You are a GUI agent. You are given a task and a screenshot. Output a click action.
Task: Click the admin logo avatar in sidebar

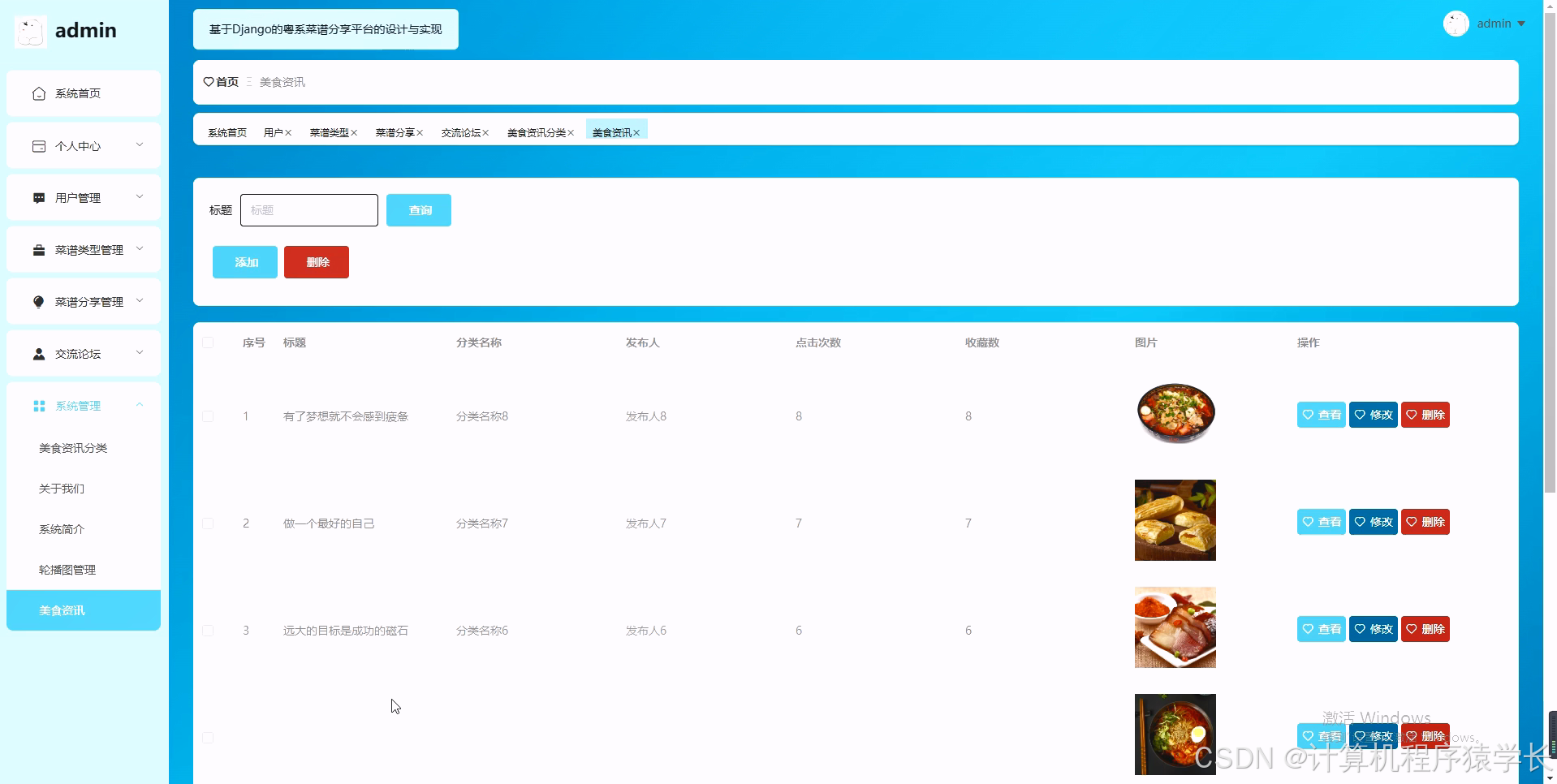pos(31,31)
